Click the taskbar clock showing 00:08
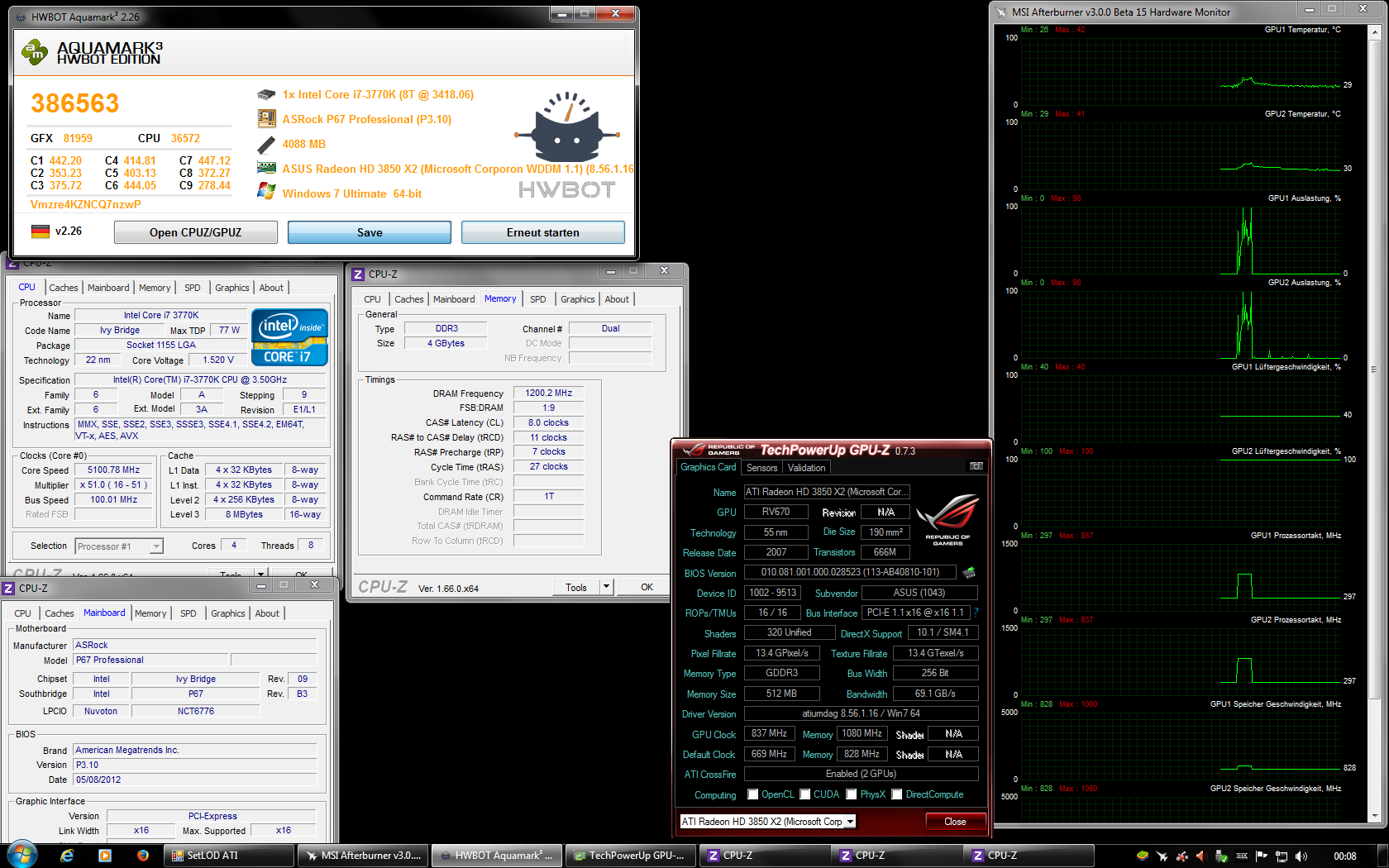The image size is (1389, 868). tap(1345, 856)
